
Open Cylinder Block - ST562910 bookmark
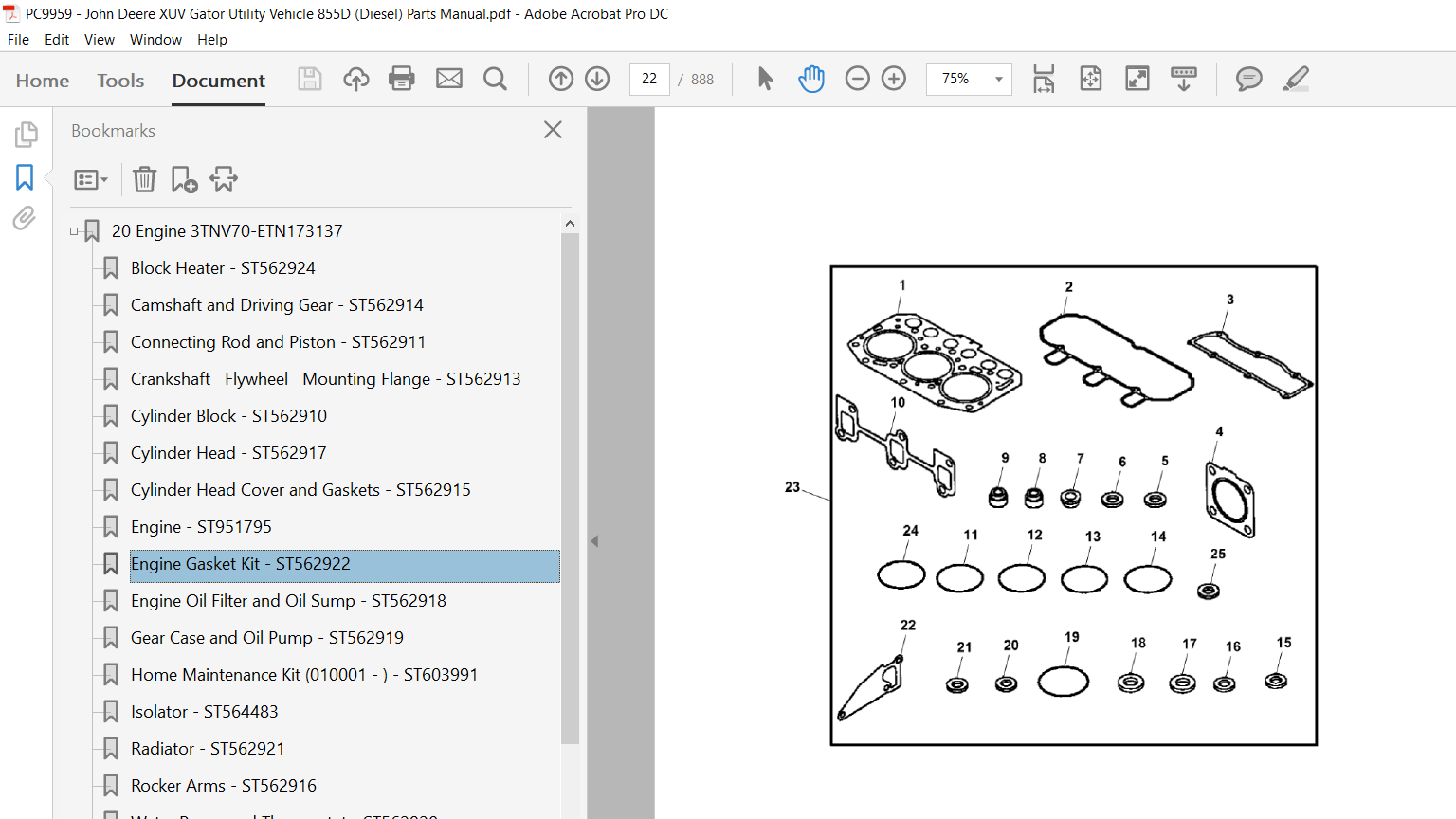point(228,416)
